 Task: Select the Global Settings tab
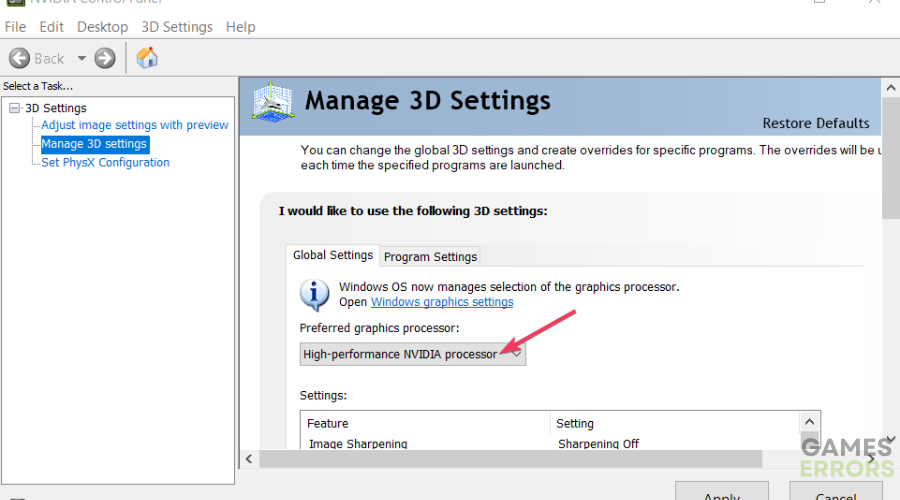click(332, 256)
